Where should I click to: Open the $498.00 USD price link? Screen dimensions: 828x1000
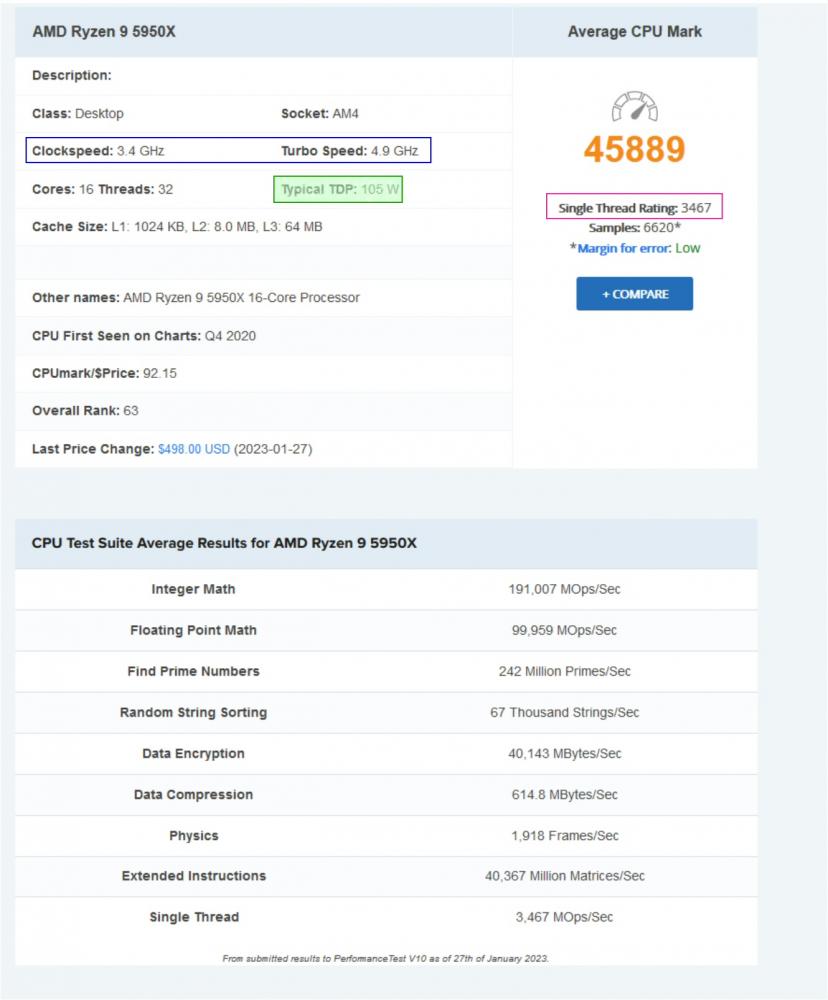pos(194,449)
